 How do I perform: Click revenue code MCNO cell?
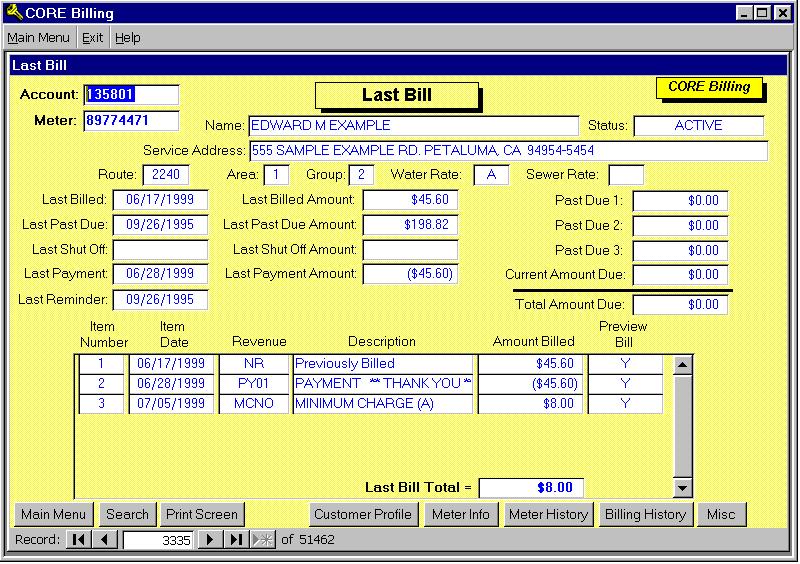click(x=254, y=403)
